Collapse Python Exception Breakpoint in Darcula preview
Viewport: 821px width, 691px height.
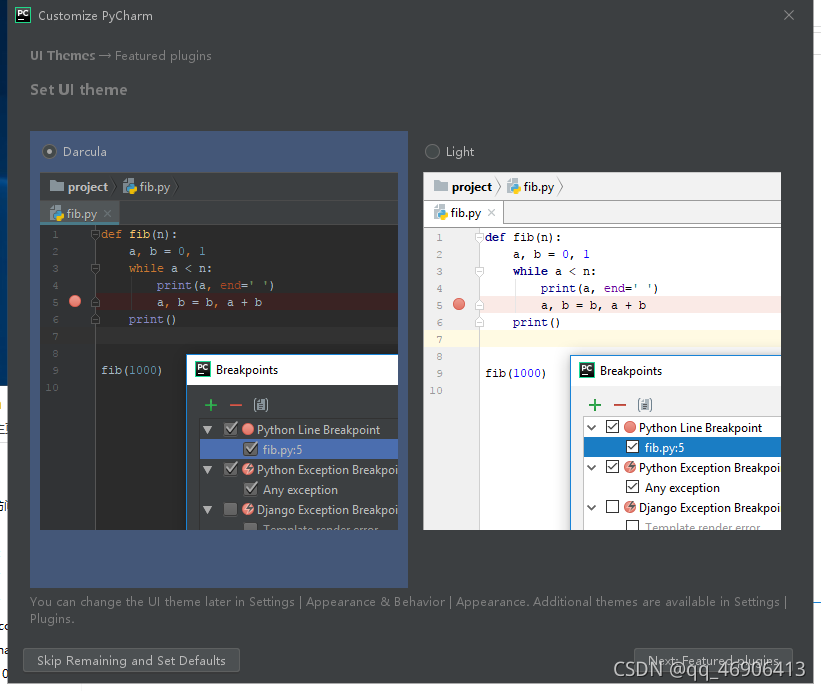coord(208,470)
